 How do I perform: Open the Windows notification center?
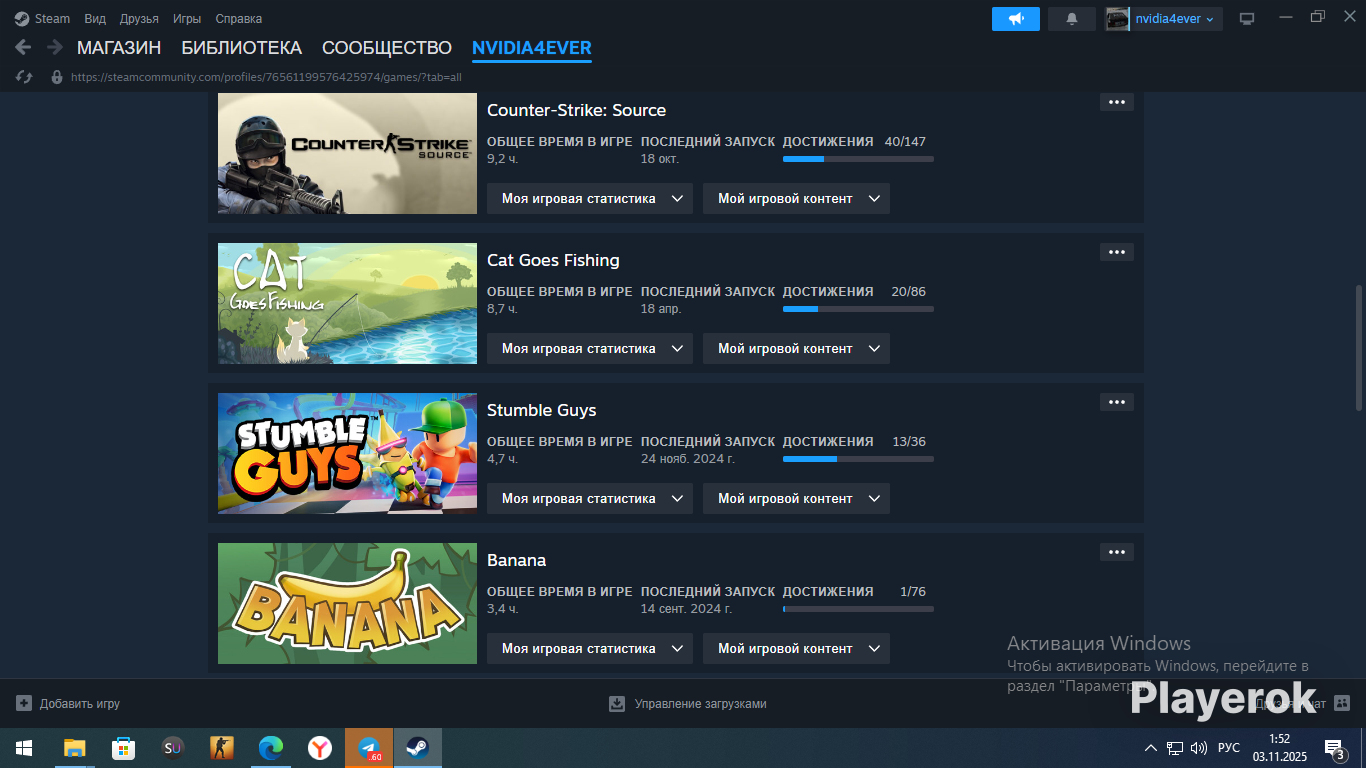(x=1334, y=748)
